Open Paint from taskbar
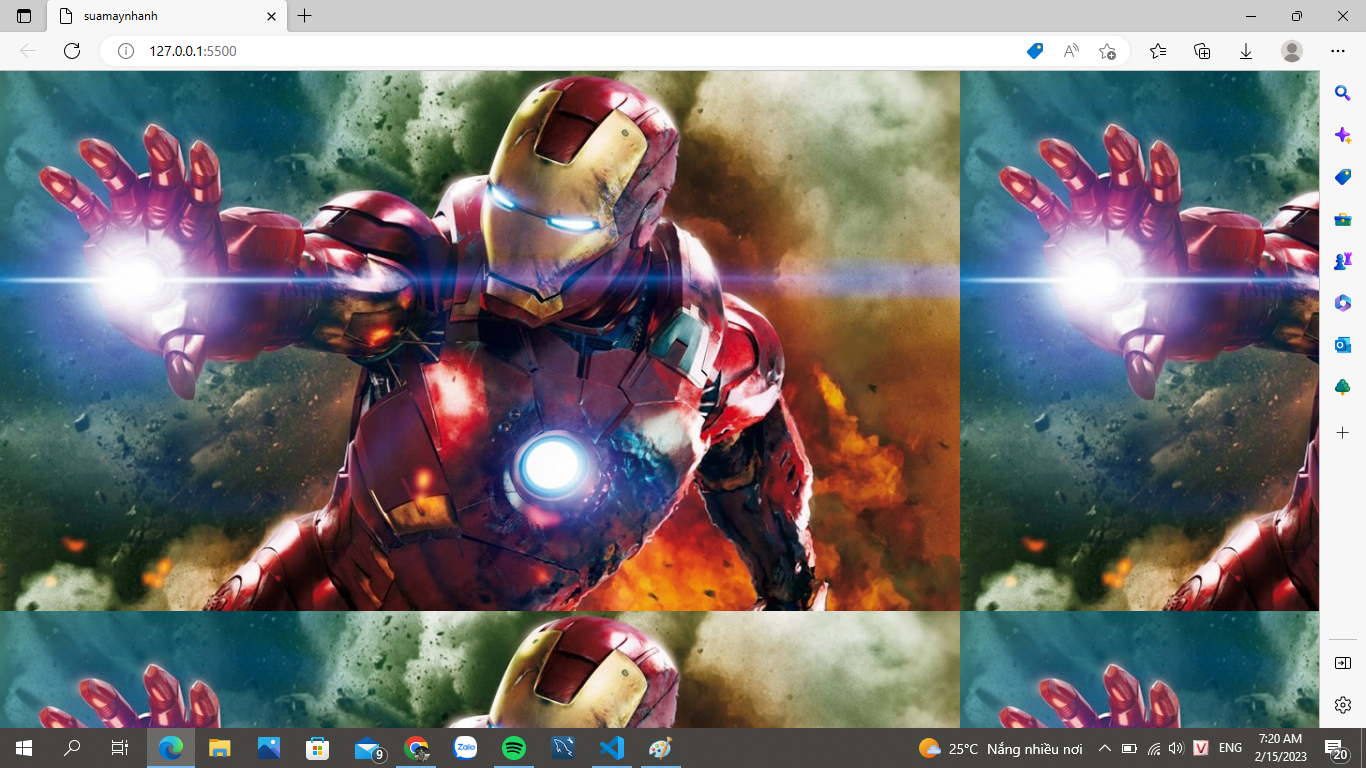Image resolution: width=1366 pixels, height=768 pixels. click(x=661, y=748)
